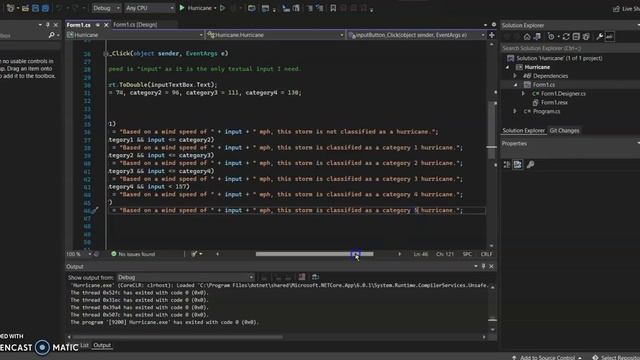Screen dimensions: 640x360
Task: Pin the Form1.cs tab
Action: tap(98, 25)
